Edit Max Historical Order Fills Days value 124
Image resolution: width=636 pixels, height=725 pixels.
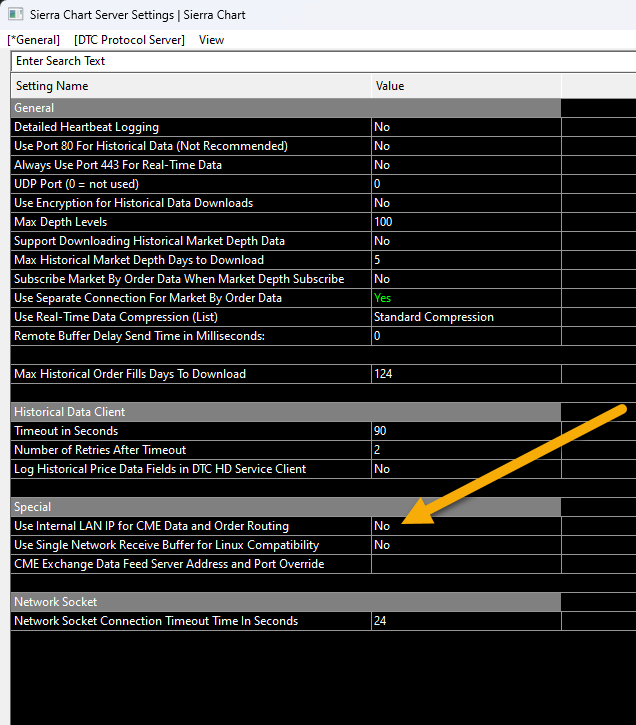pyautogui.click(x=466, y=374)
